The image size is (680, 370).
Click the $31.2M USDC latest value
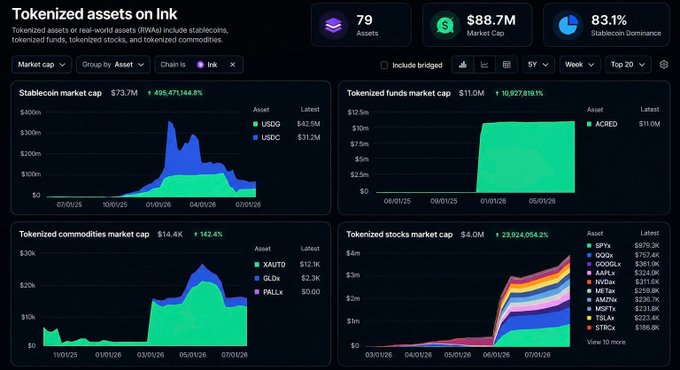(x=309, y=138)
